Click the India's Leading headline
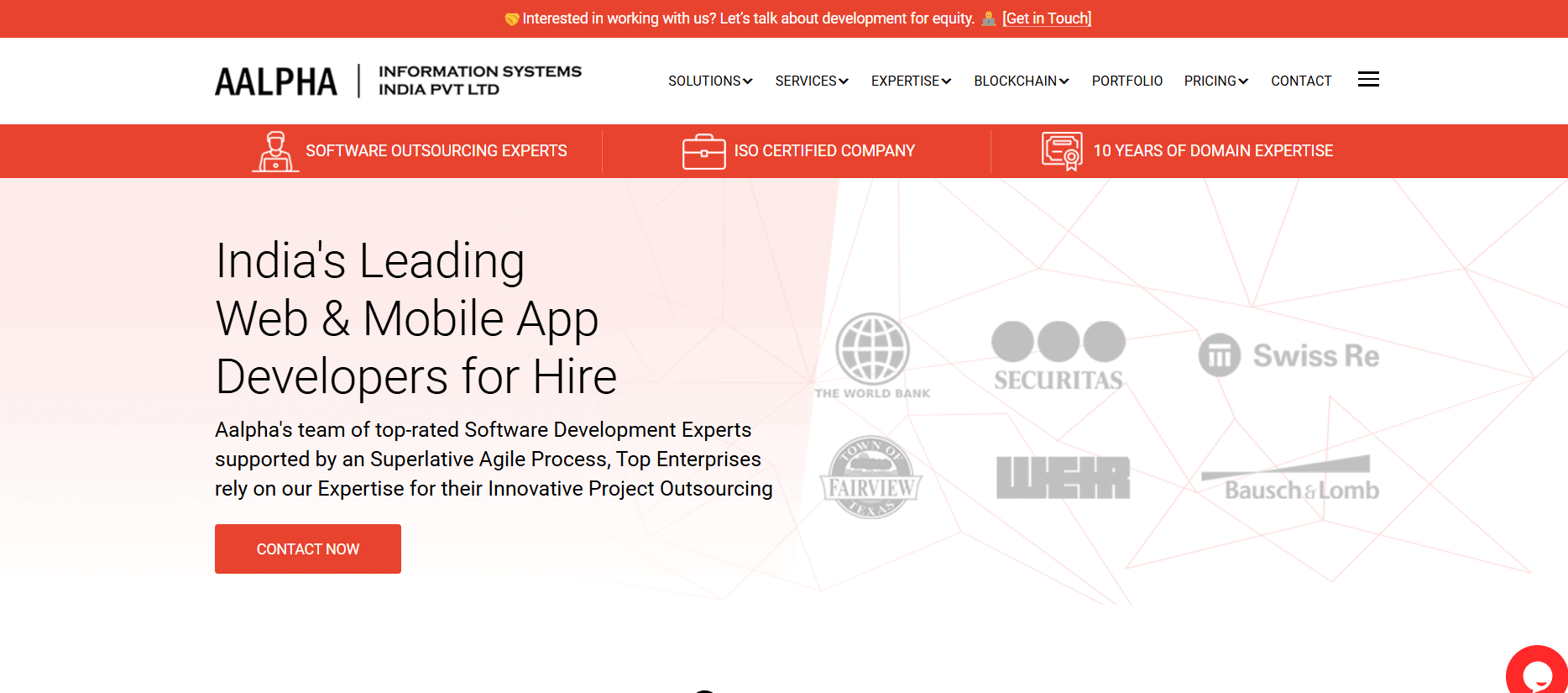The width and height of the screenshot is (1568, 693). [x=416, y=318]
